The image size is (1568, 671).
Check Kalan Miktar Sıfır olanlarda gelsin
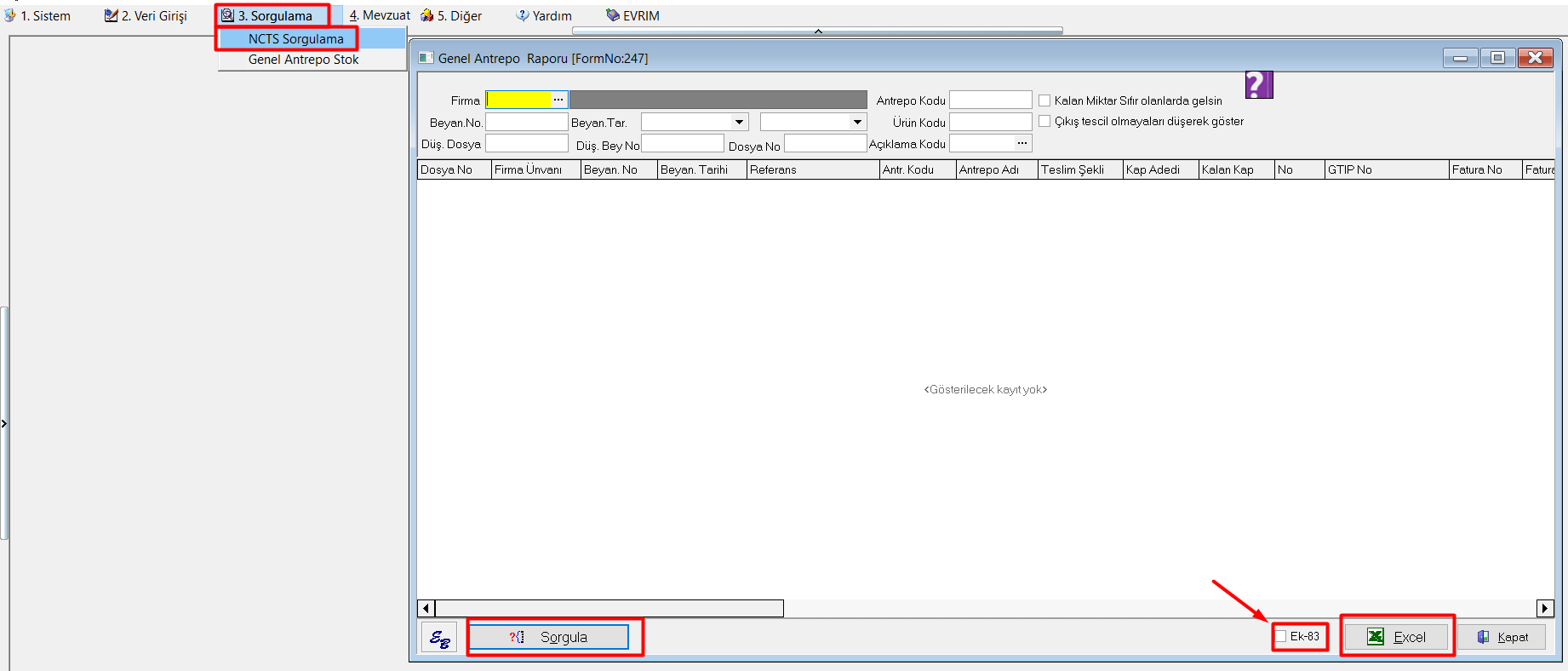[x=1044, y=100]
